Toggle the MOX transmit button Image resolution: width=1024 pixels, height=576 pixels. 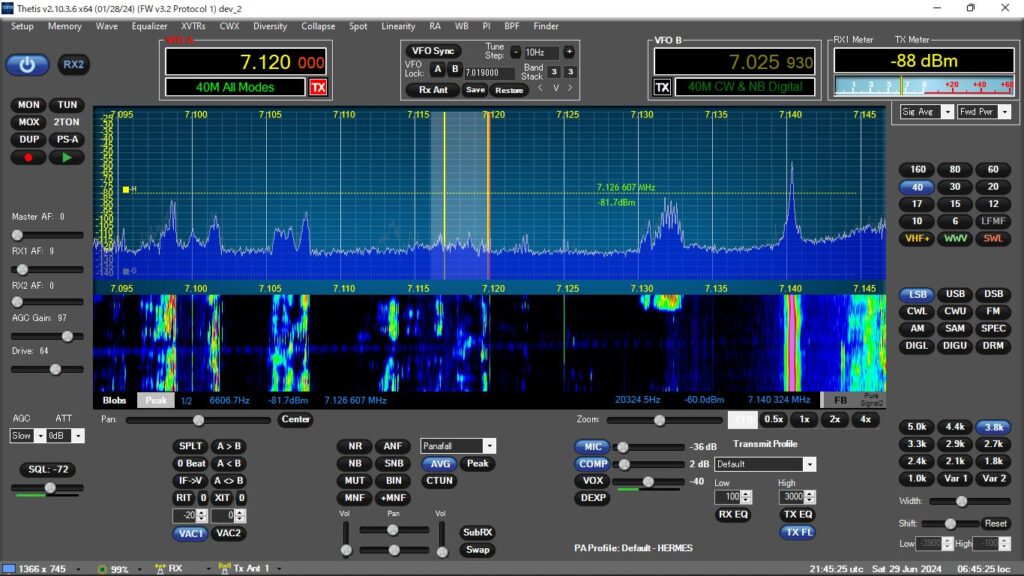(28, 122)
